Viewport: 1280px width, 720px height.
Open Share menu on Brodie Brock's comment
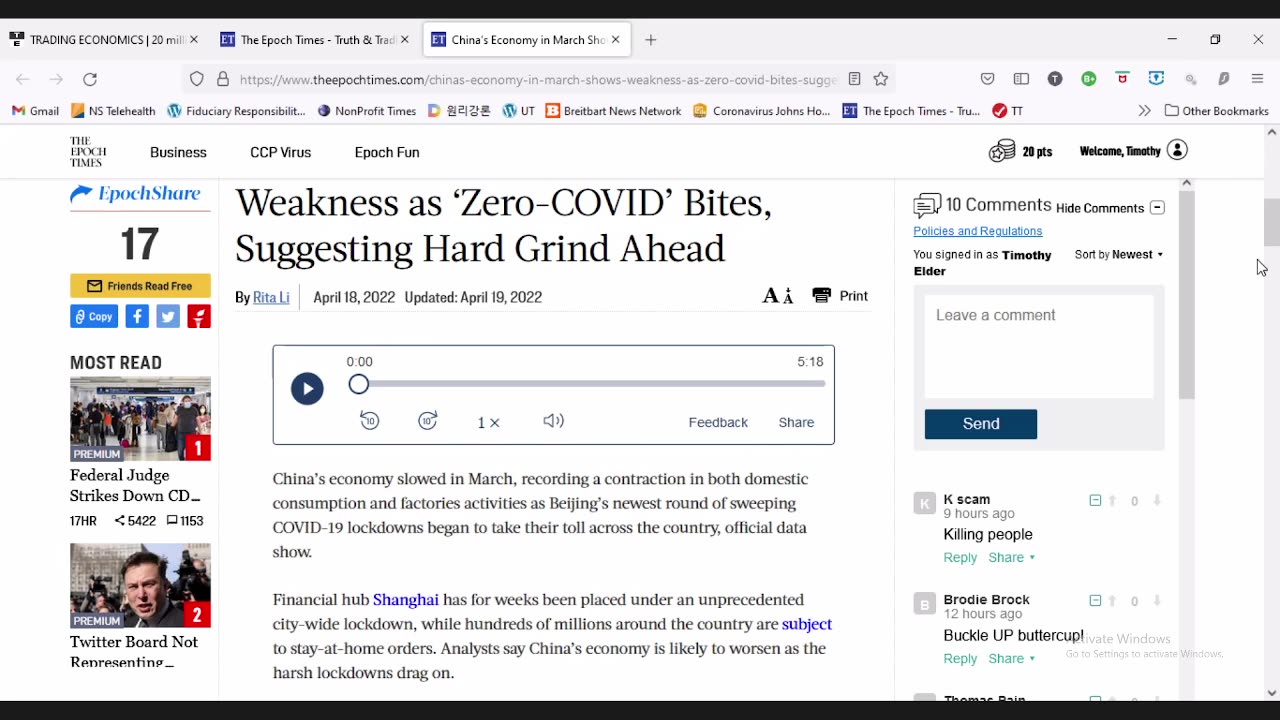1012,658
